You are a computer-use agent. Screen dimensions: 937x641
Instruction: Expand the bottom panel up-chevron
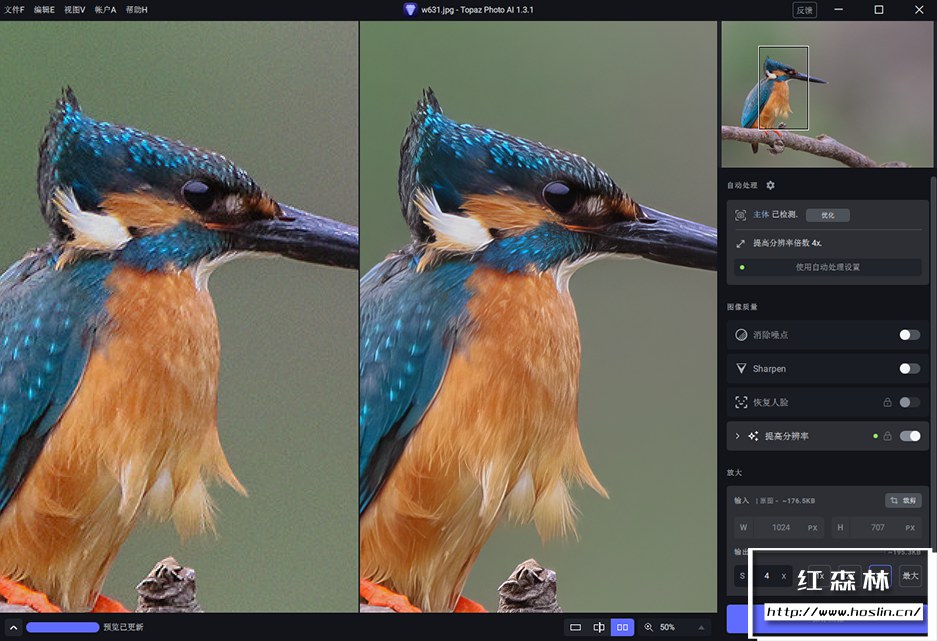13,627
